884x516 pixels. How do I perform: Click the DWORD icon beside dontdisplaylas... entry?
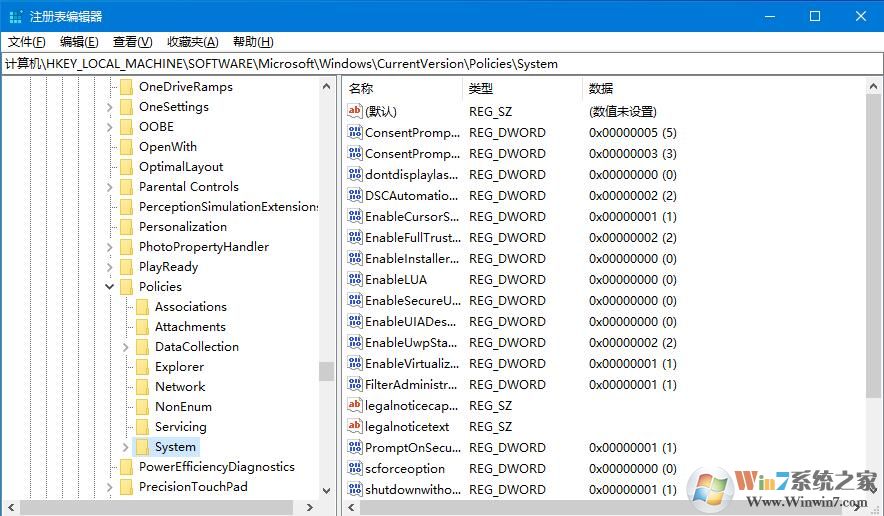tap(355, 174)
